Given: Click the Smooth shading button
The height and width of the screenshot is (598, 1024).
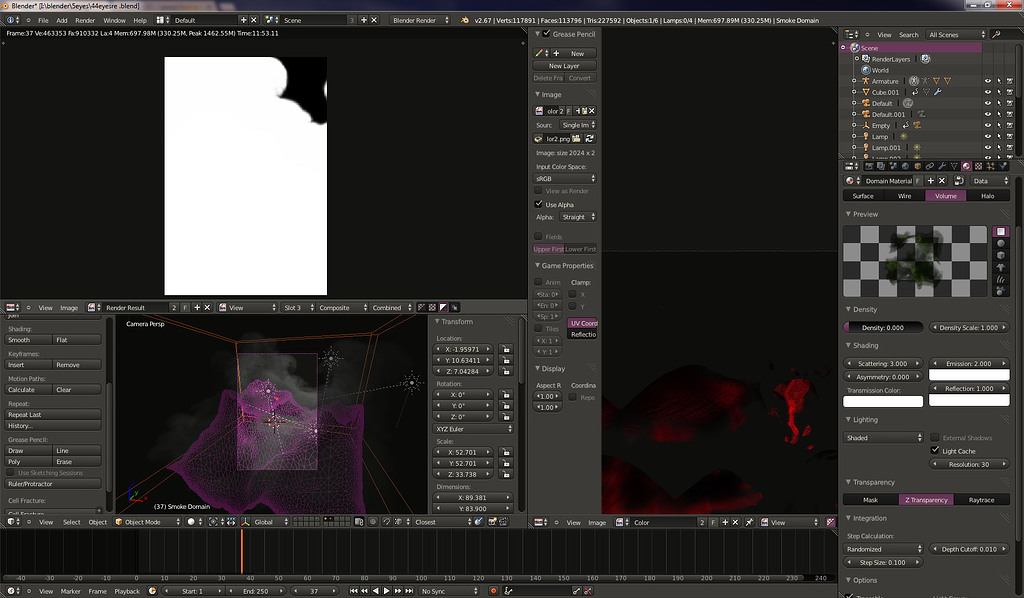Looking at the screenshot, I should pyautogui.click(x=29, y=339).
